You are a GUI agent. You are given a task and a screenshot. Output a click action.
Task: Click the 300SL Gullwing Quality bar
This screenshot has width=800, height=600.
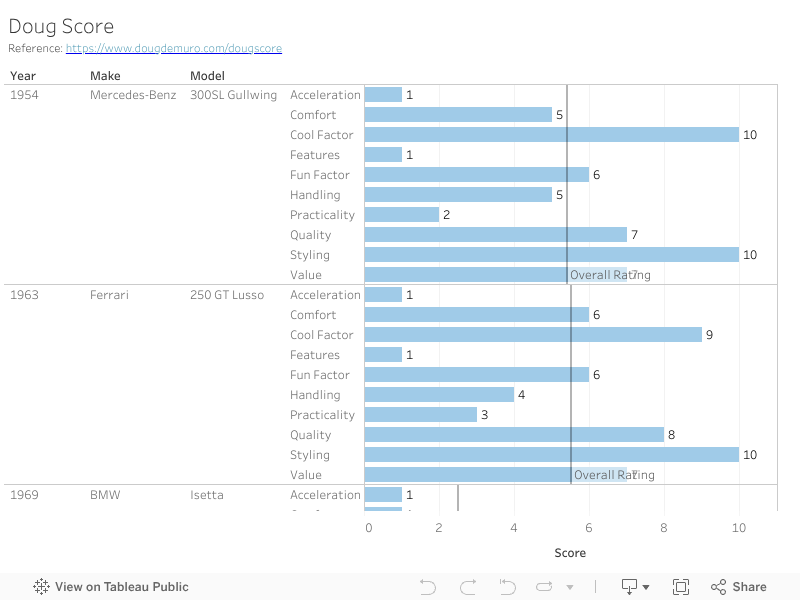tap(495, 235)
